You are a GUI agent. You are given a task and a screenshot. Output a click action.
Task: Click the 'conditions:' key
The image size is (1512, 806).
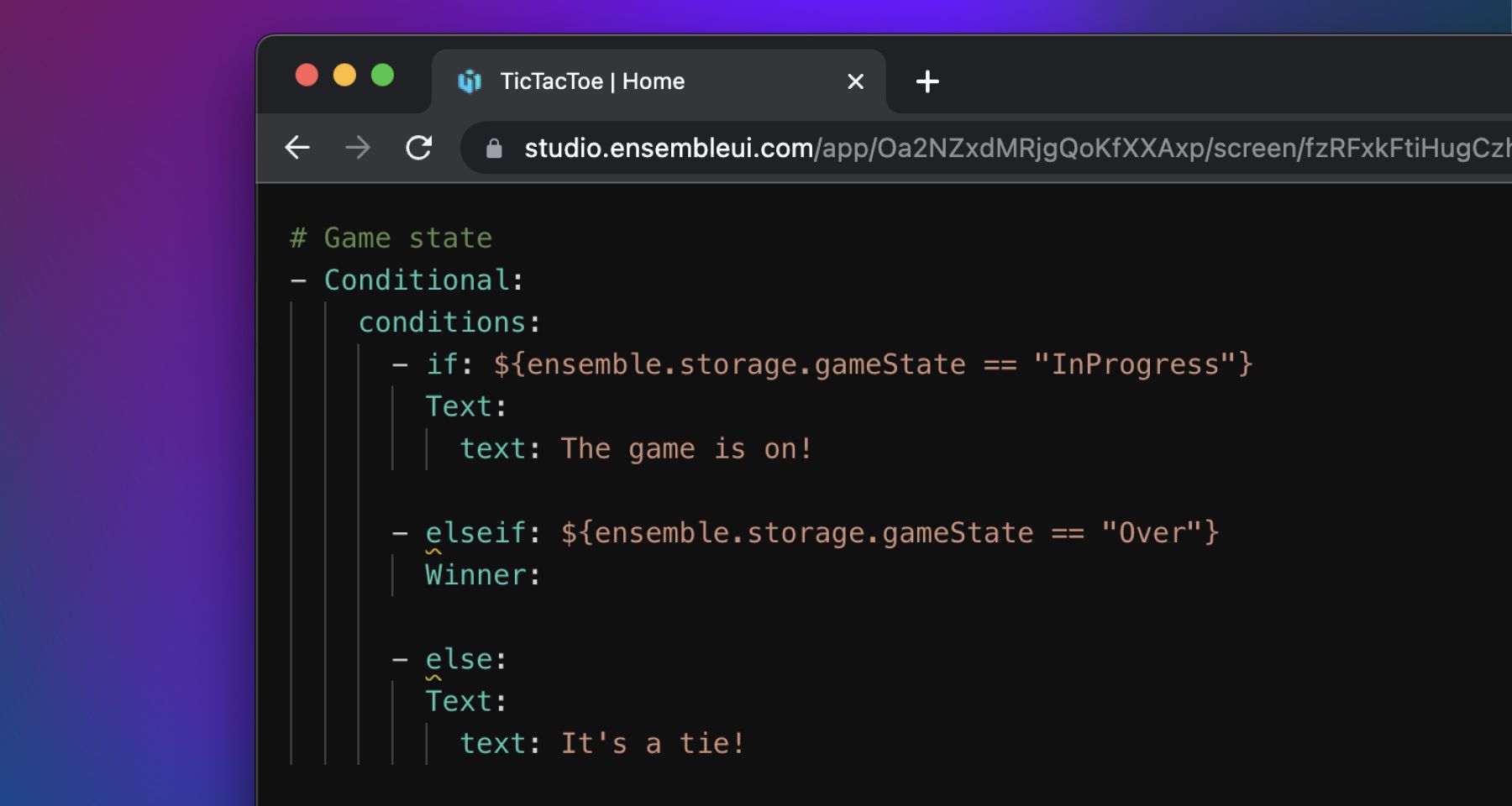pos(449,322)
